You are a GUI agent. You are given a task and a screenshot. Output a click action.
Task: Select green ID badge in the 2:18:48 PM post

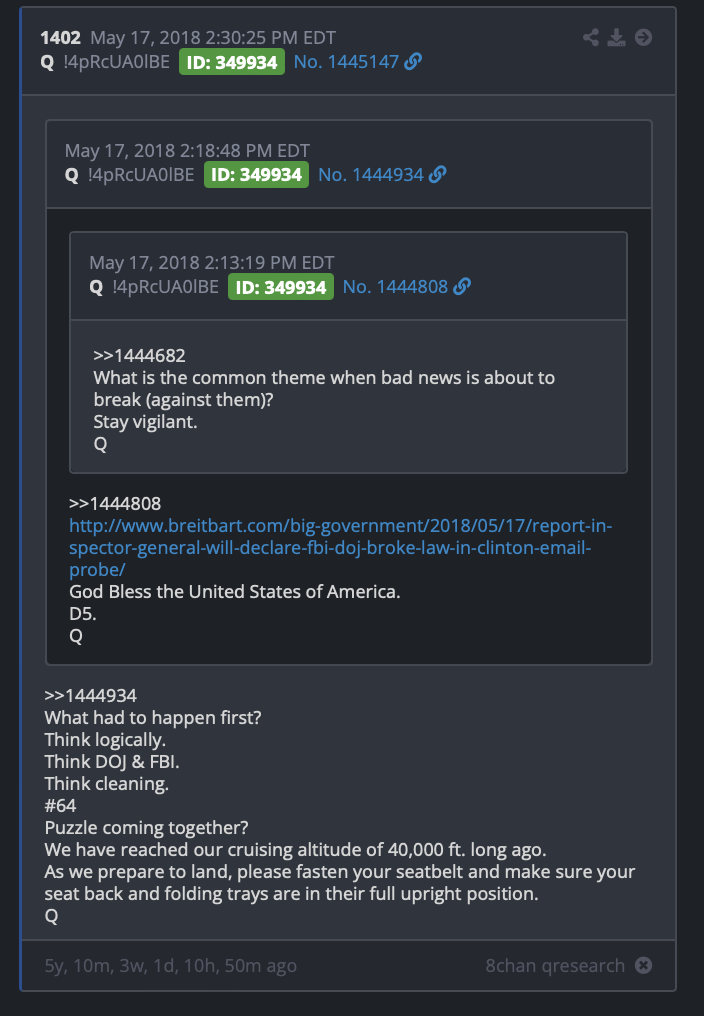click(256, 175)
